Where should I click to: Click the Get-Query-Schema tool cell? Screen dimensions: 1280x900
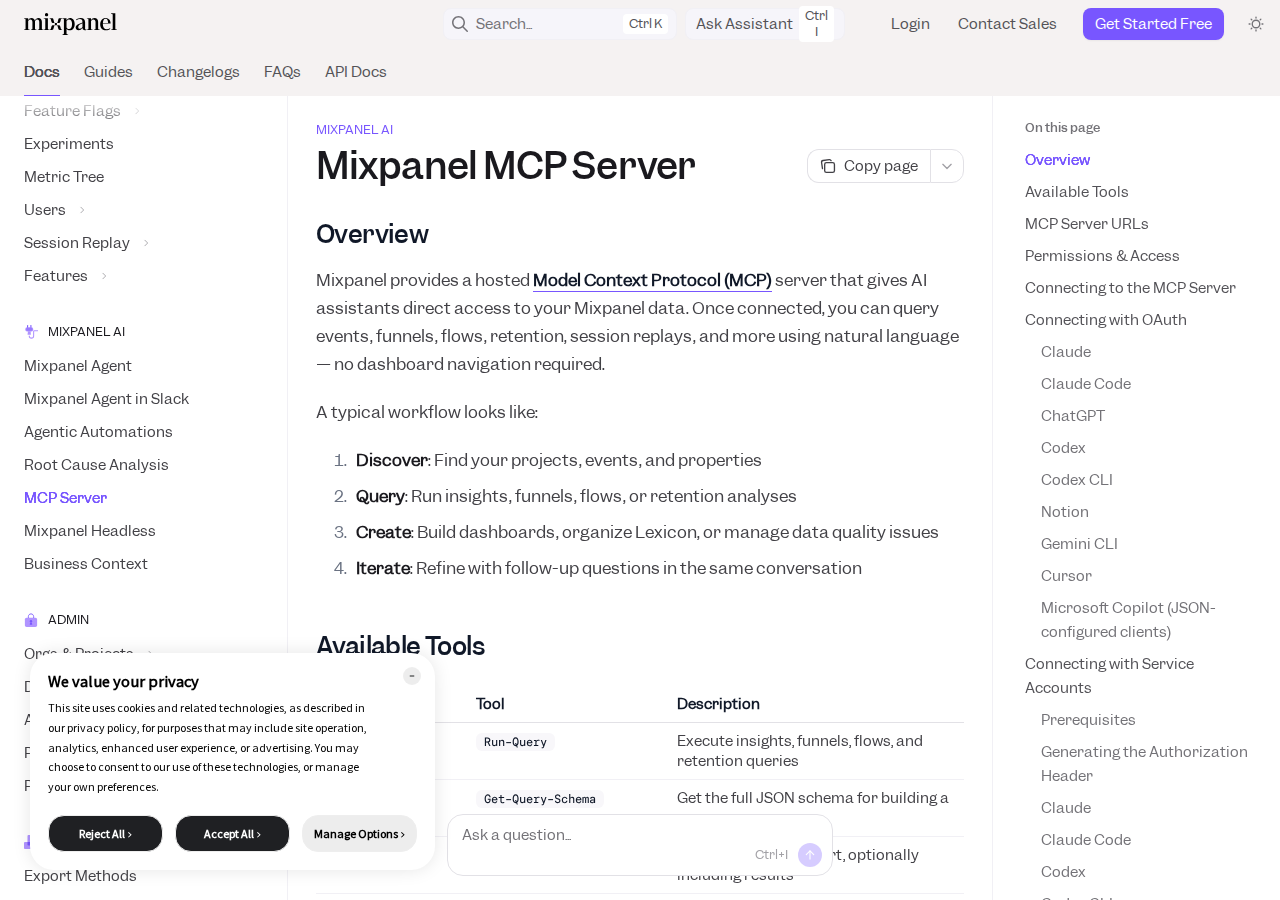(540, 799)
